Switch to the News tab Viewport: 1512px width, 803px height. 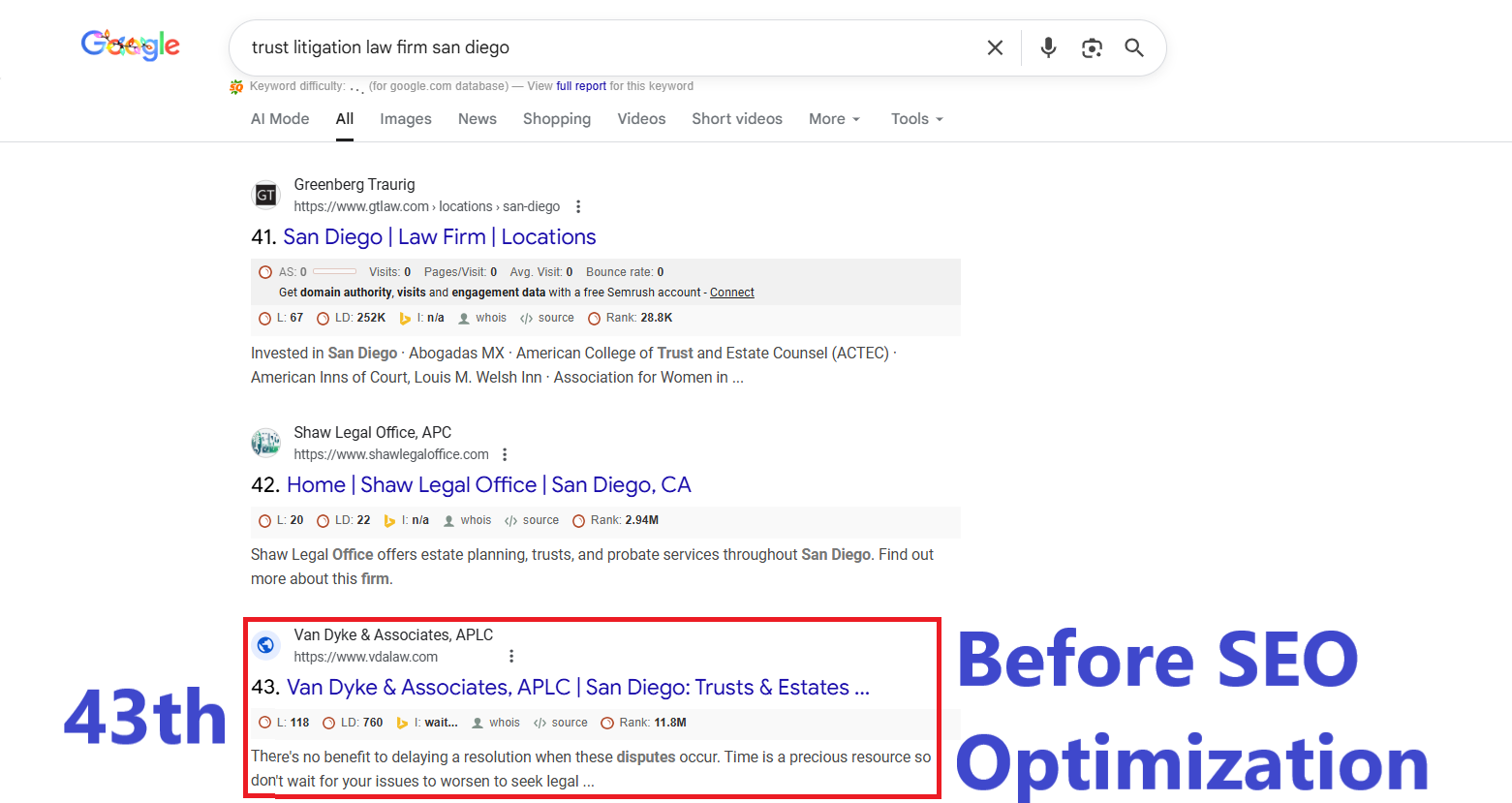click(x=478, y=119)
